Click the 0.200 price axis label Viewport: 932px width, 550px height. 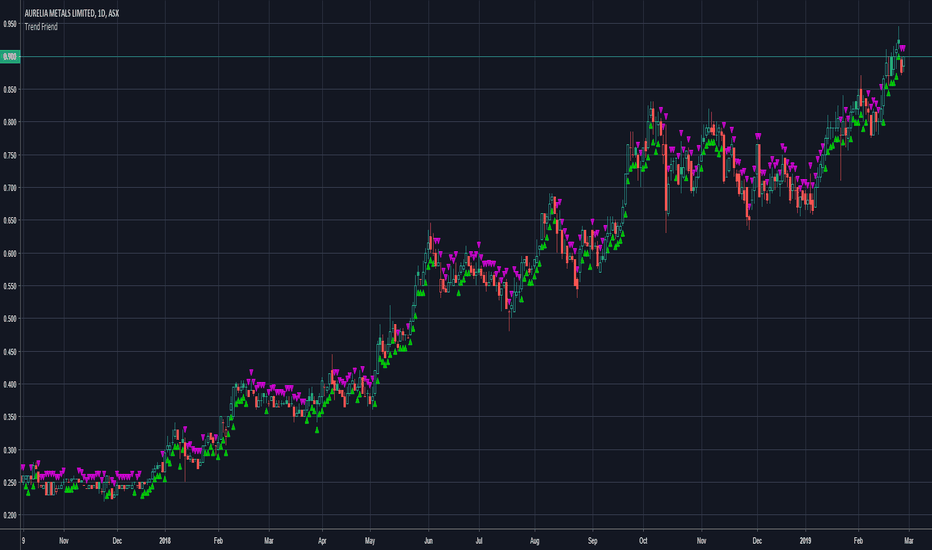(10, 516)
